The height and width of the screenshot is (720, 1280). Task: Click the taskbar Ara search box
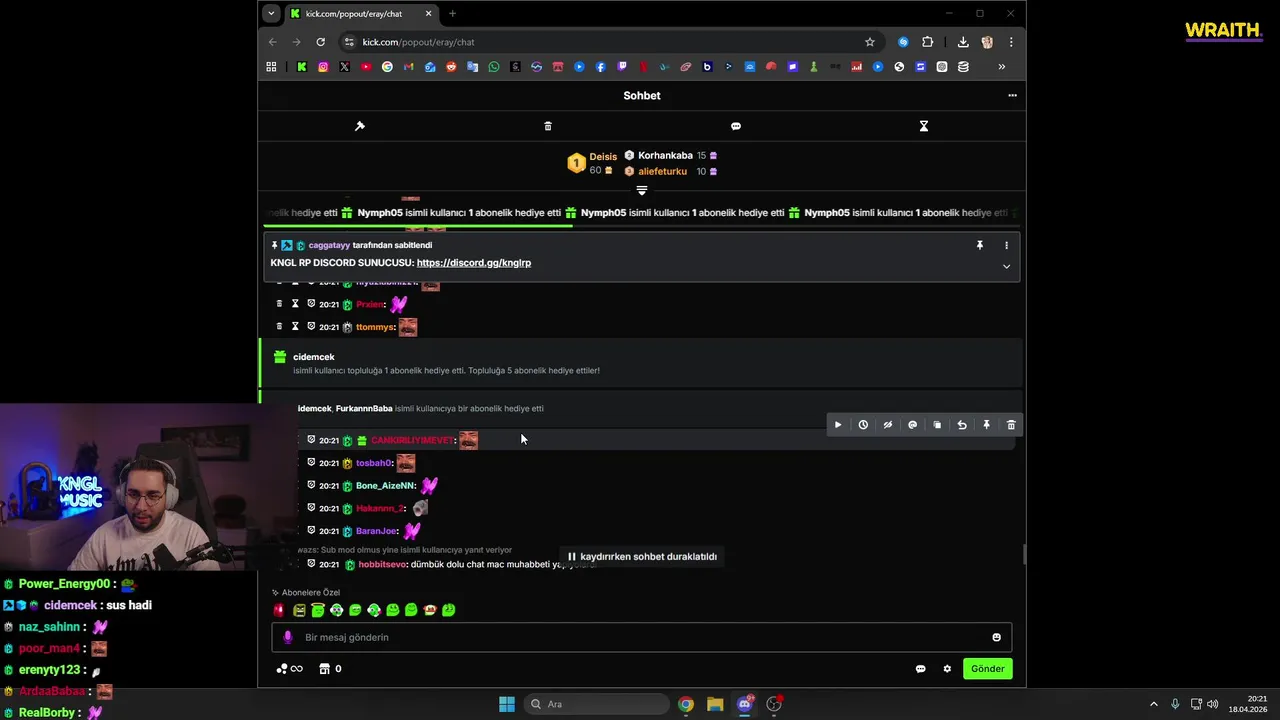(x=597, y=704)
